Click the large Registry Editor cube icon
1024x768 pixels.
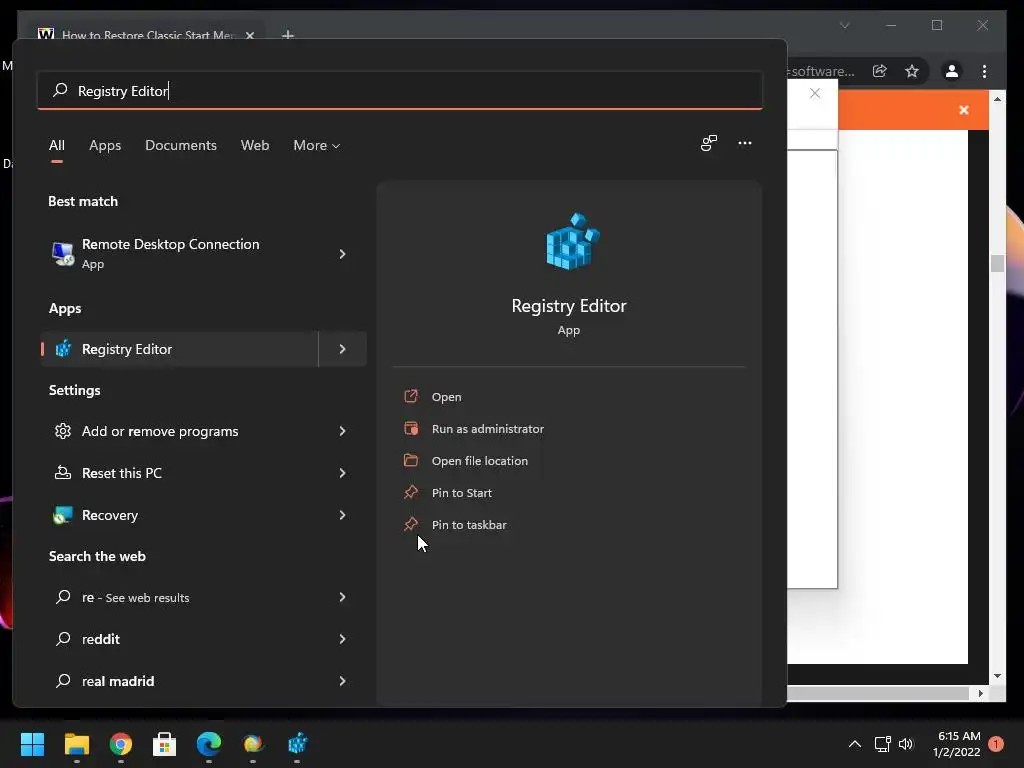[x=572, y=241]
